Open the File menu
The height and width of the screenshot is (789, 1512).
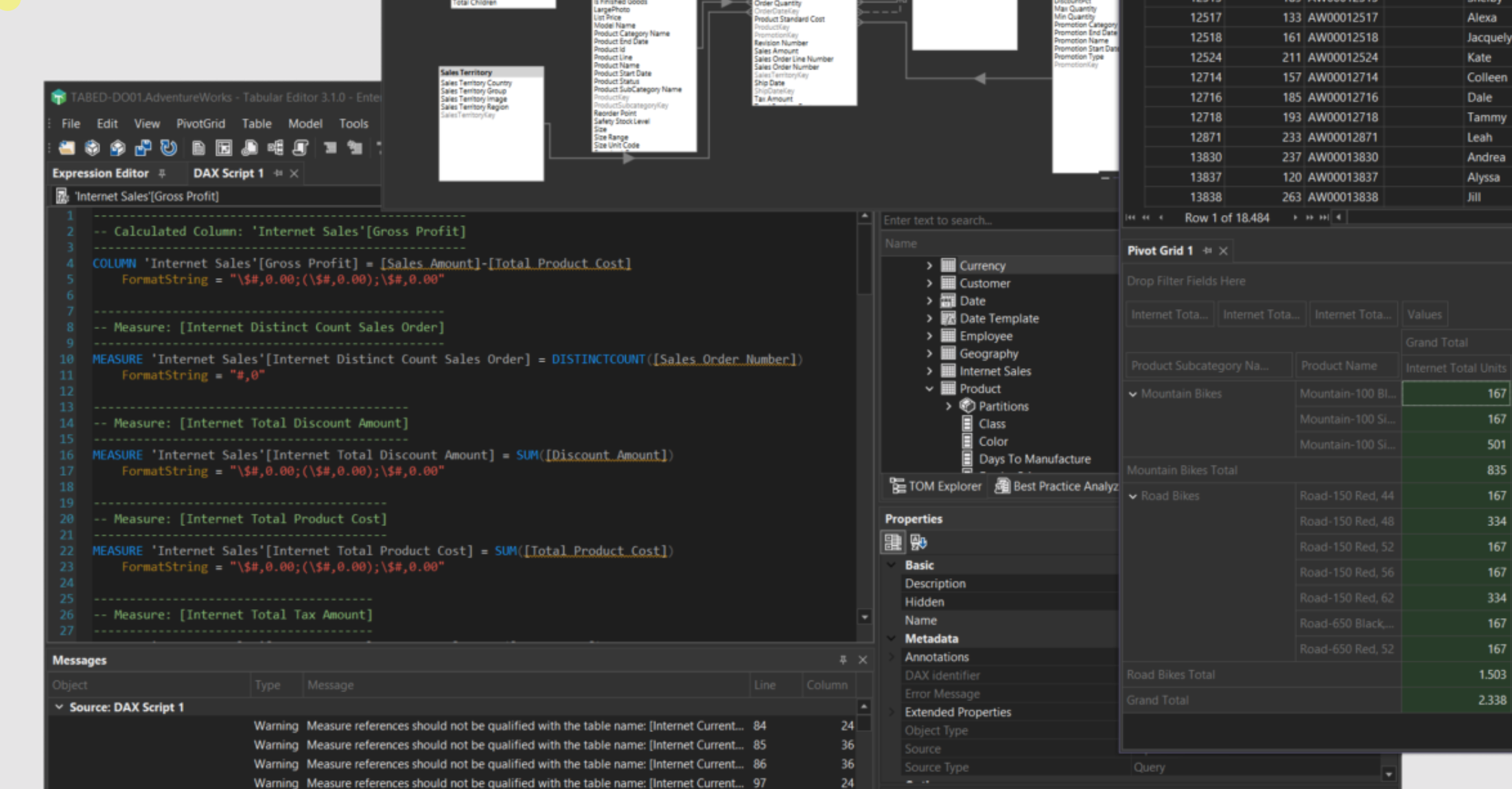(x=71, y=124)
